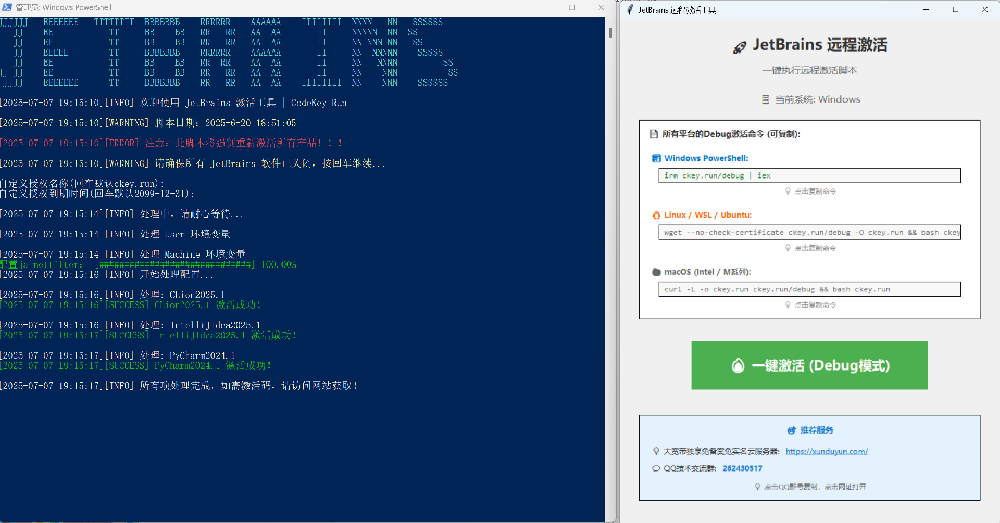
Task: Click the green SUCCESS line for PyCharm2024.1
Action: (136, 365)
